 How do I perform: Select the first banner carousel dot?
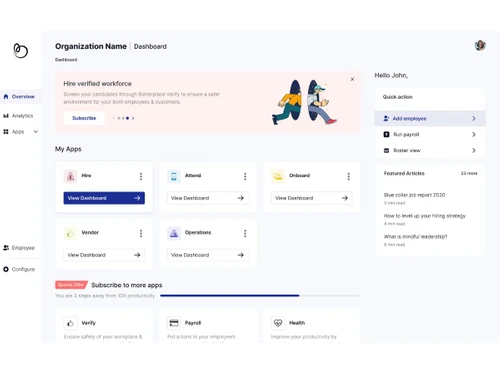(119, 118)
